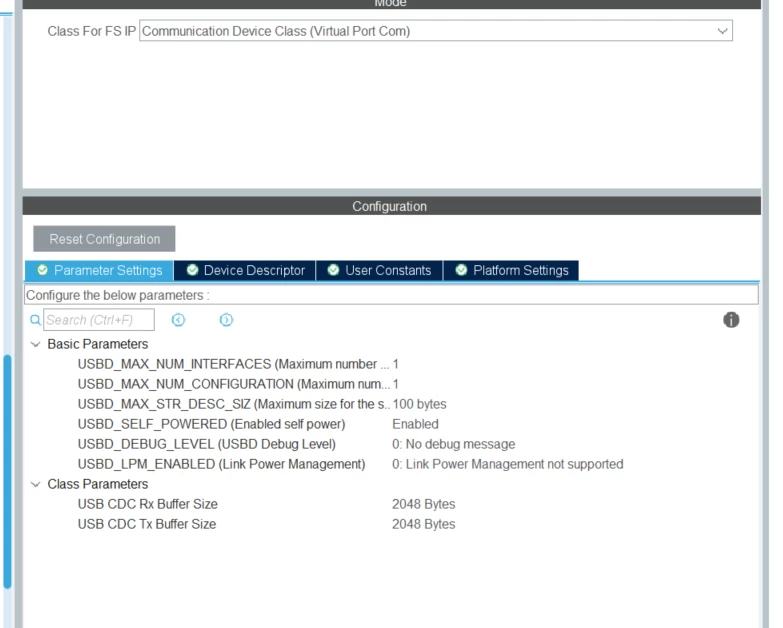Collapse the Class Parameters section

coord(35,484)
